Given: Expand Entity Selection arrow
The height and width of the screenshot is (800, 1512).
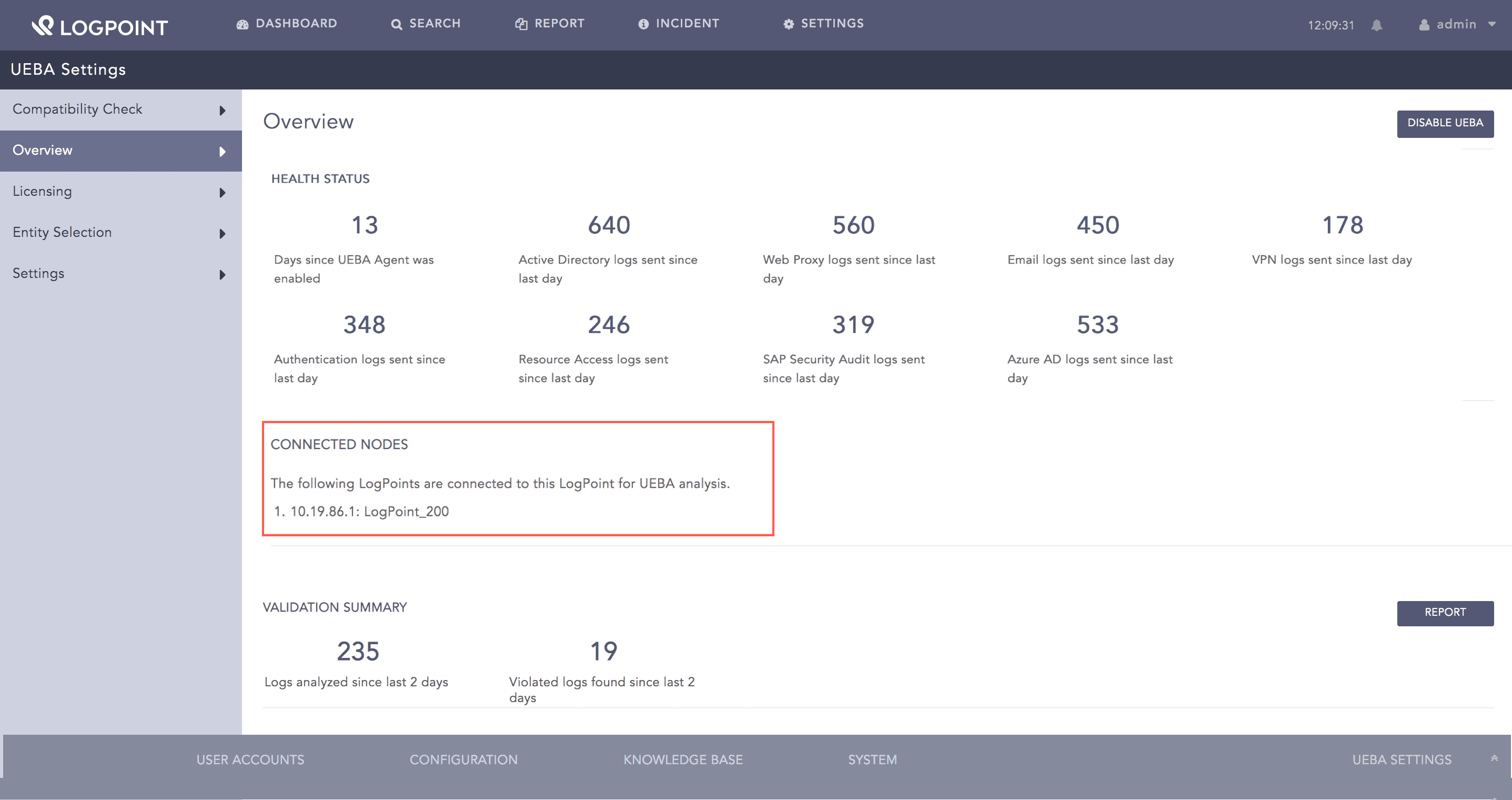Looking at the screenshot, I should pos(223,234).
